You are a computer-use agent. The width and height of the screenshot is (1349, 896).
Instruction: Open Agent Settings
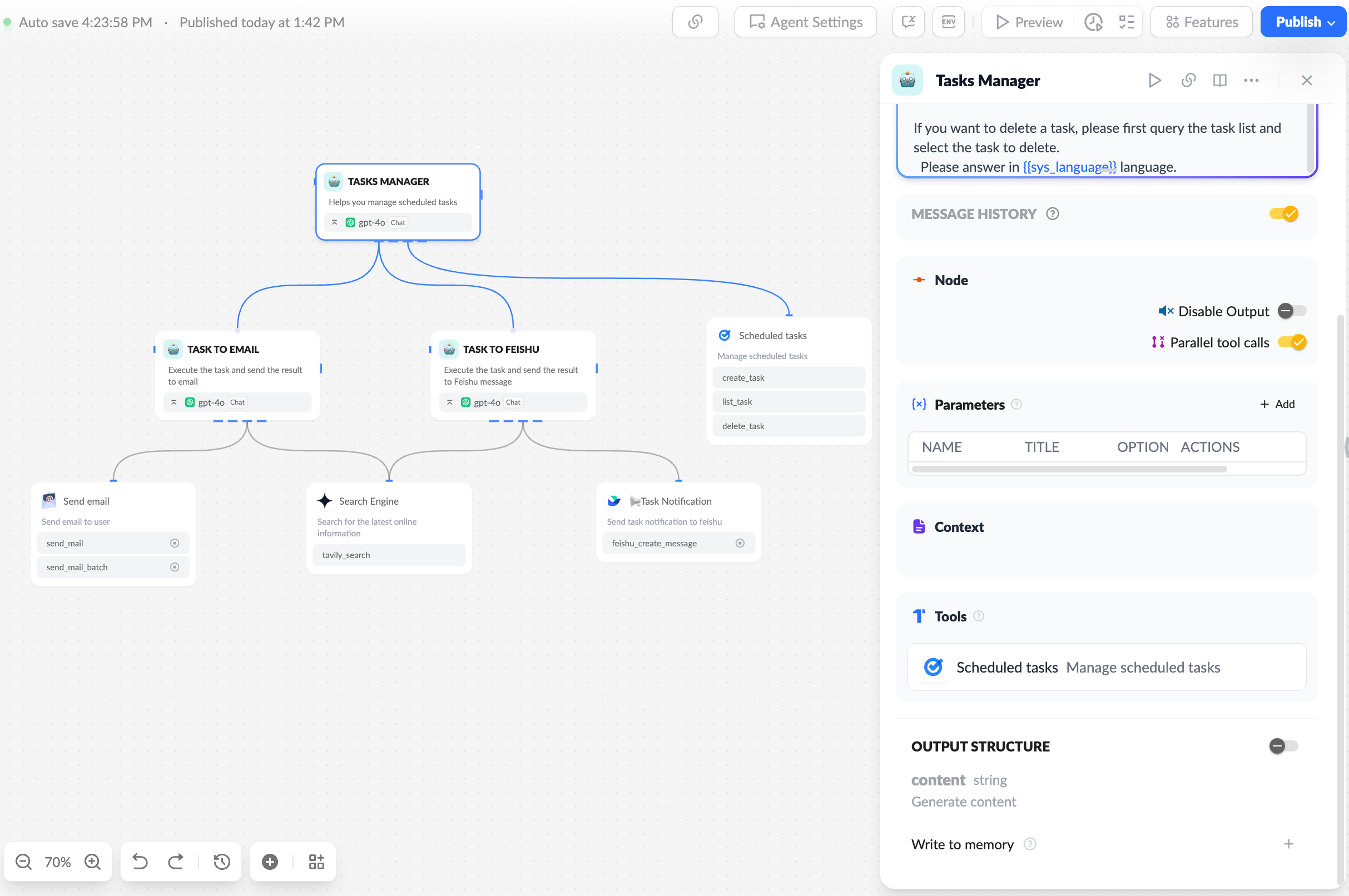pos(805,22)
